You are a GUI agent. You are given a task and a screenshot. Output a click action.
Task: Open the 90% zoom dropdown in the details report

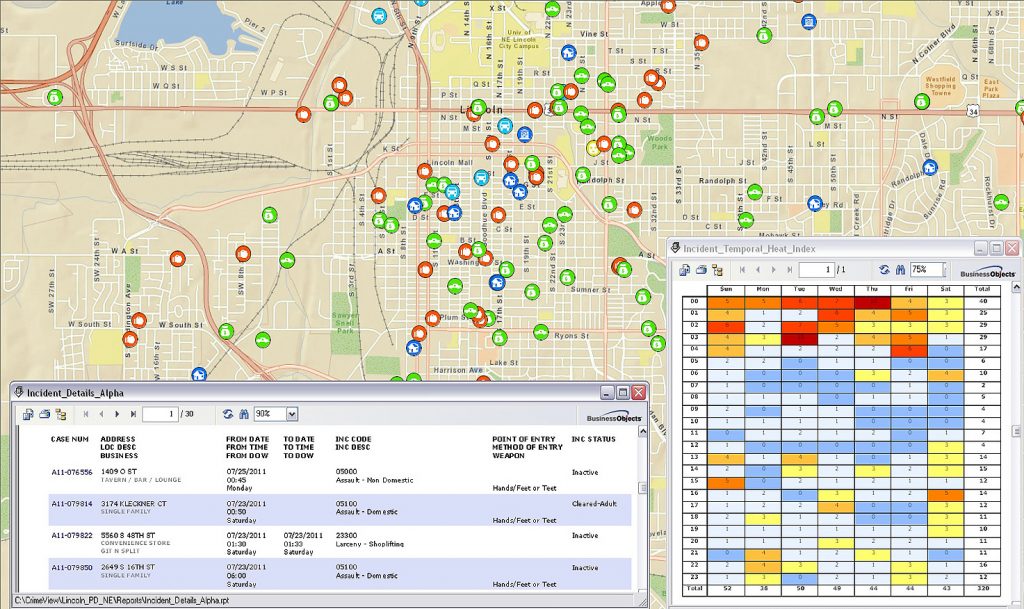[292, 413]
